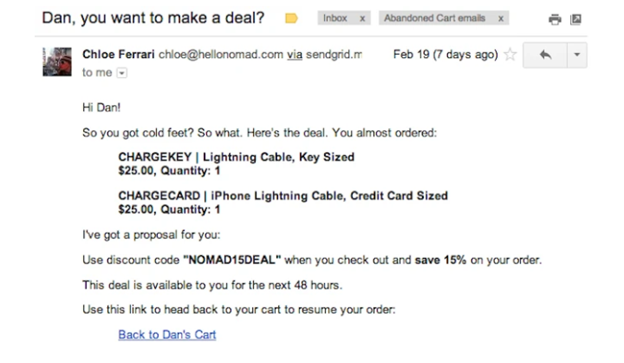Reply using the arrow button

(x=545, y=55)
